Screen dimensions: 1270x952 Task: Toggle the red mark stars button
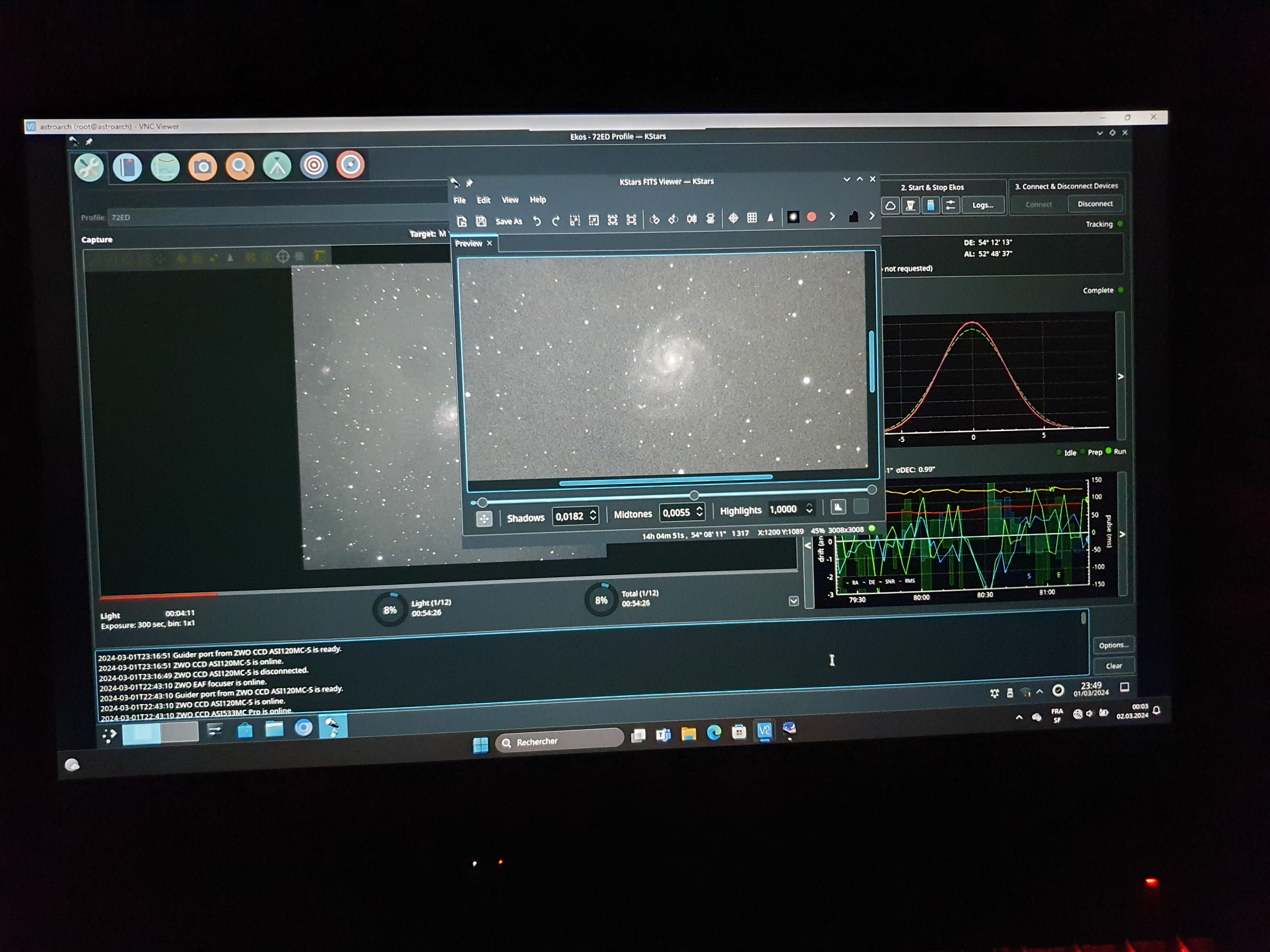click(811, 217)
